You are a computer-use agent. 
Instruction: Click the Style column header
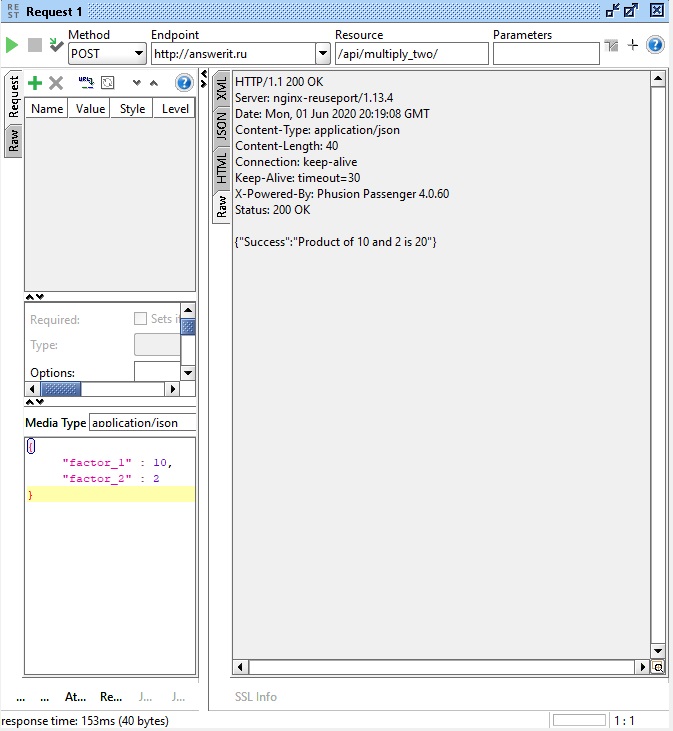[132, 109]
